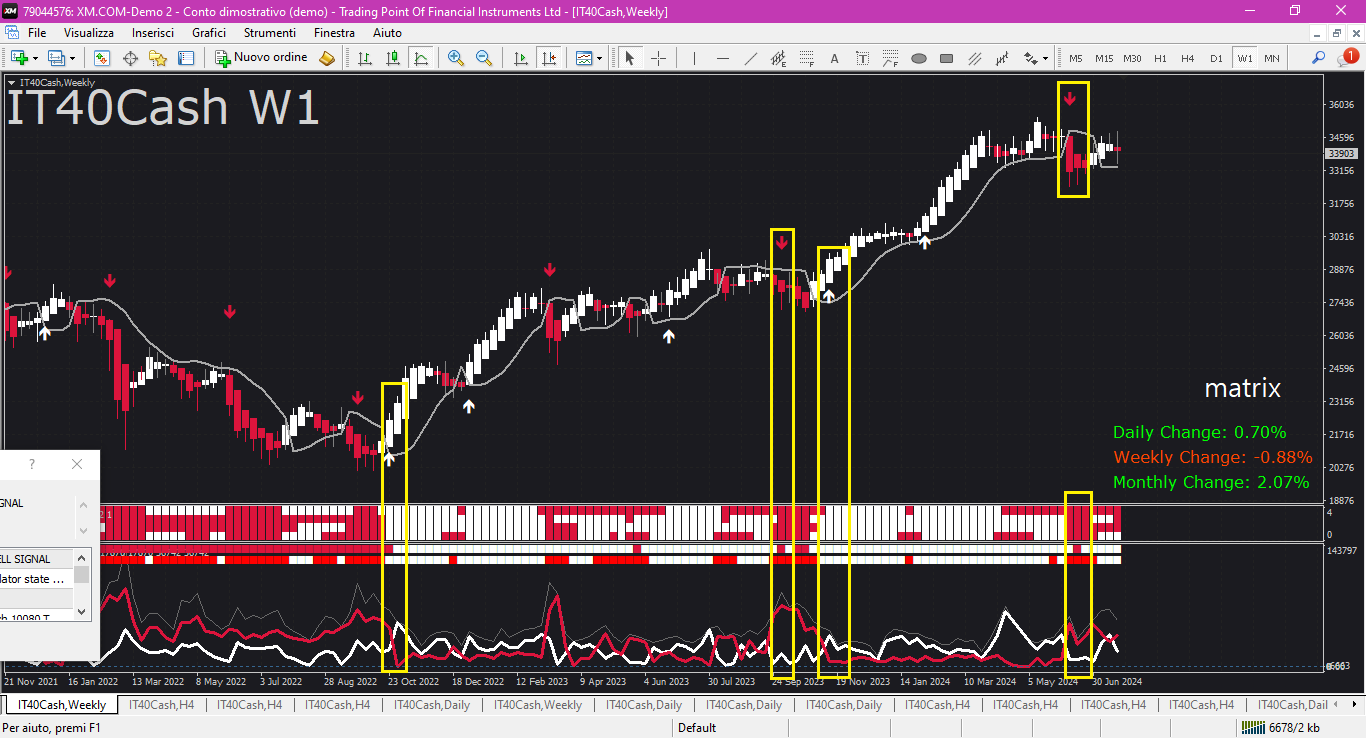Click the 'matrix' chart label
This screenshot has height=738, width=1366.
(1242, 388)
